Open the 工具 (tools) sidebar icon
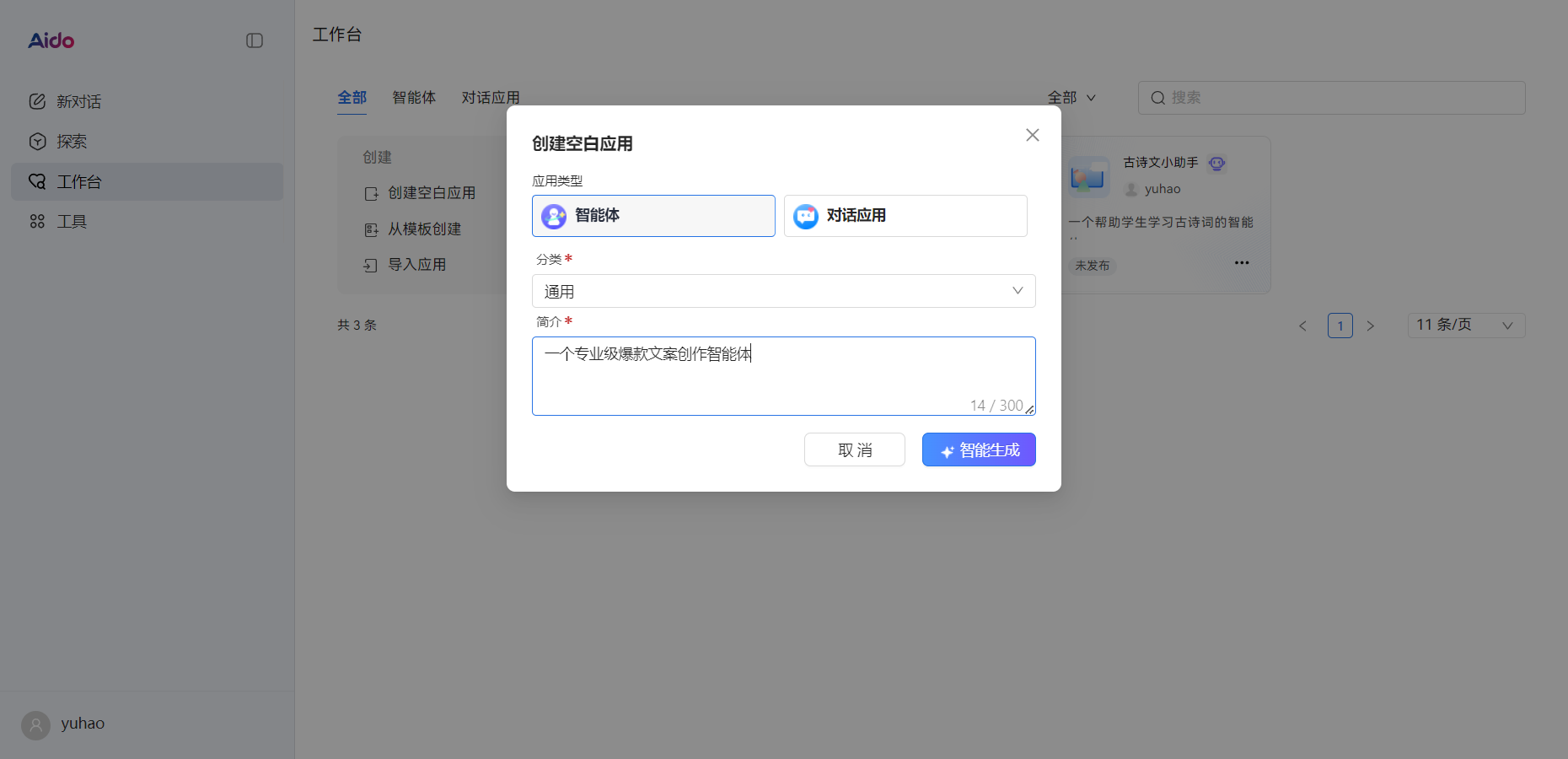The width and height of the screenshot is (1568, 759). (37, 221)
